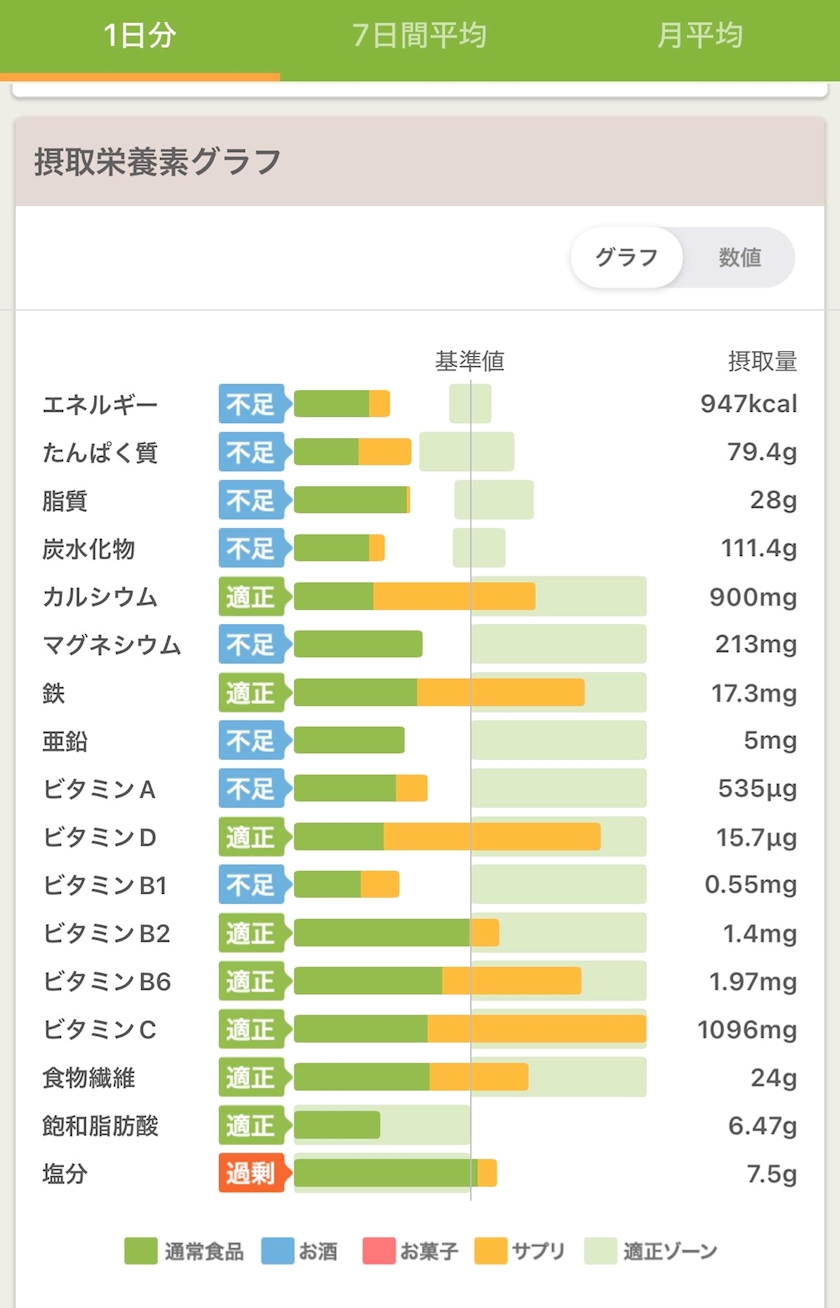Click the 947kcal energy intake value
Screen dimensions: 840x1308
pyautogui.click(x=749, y=404)
